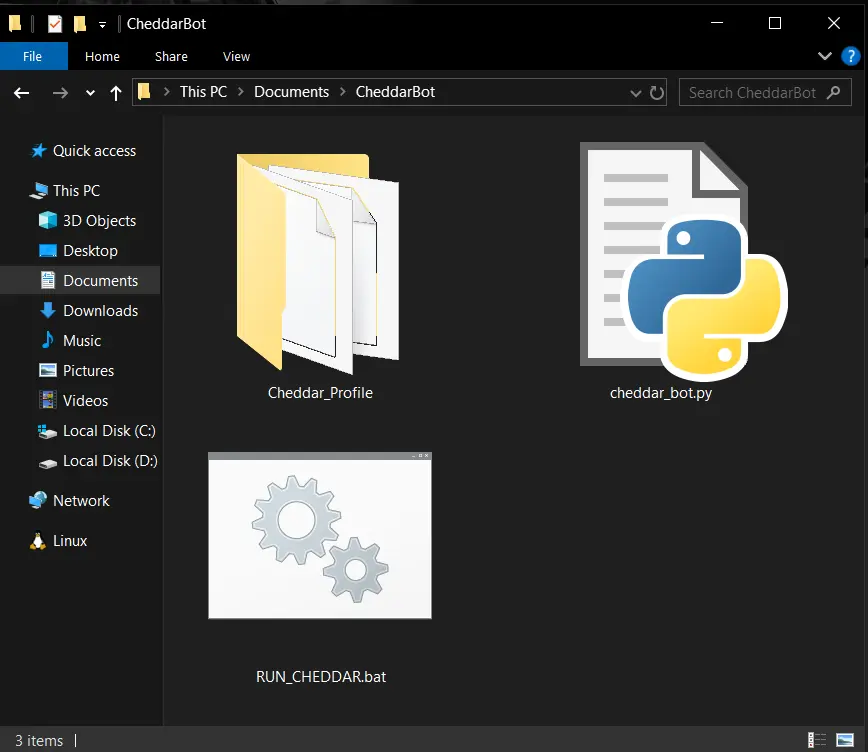Click the Network globe icon
Screen dimensions: 868x752
[38, 501]
